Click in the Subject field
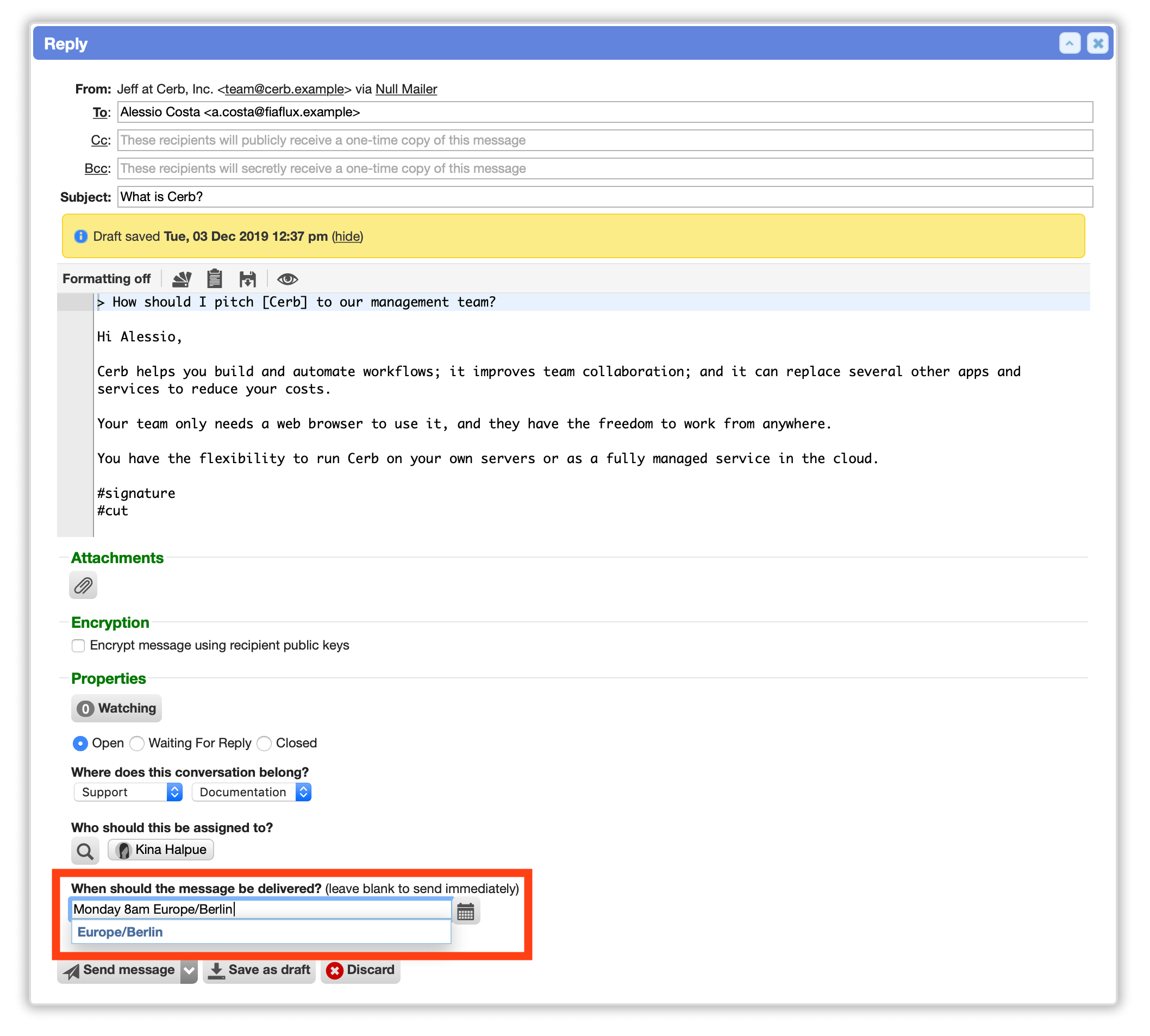Viewport: 1150px width, 1036px height. pyautogui.click(x=605, y=197)
